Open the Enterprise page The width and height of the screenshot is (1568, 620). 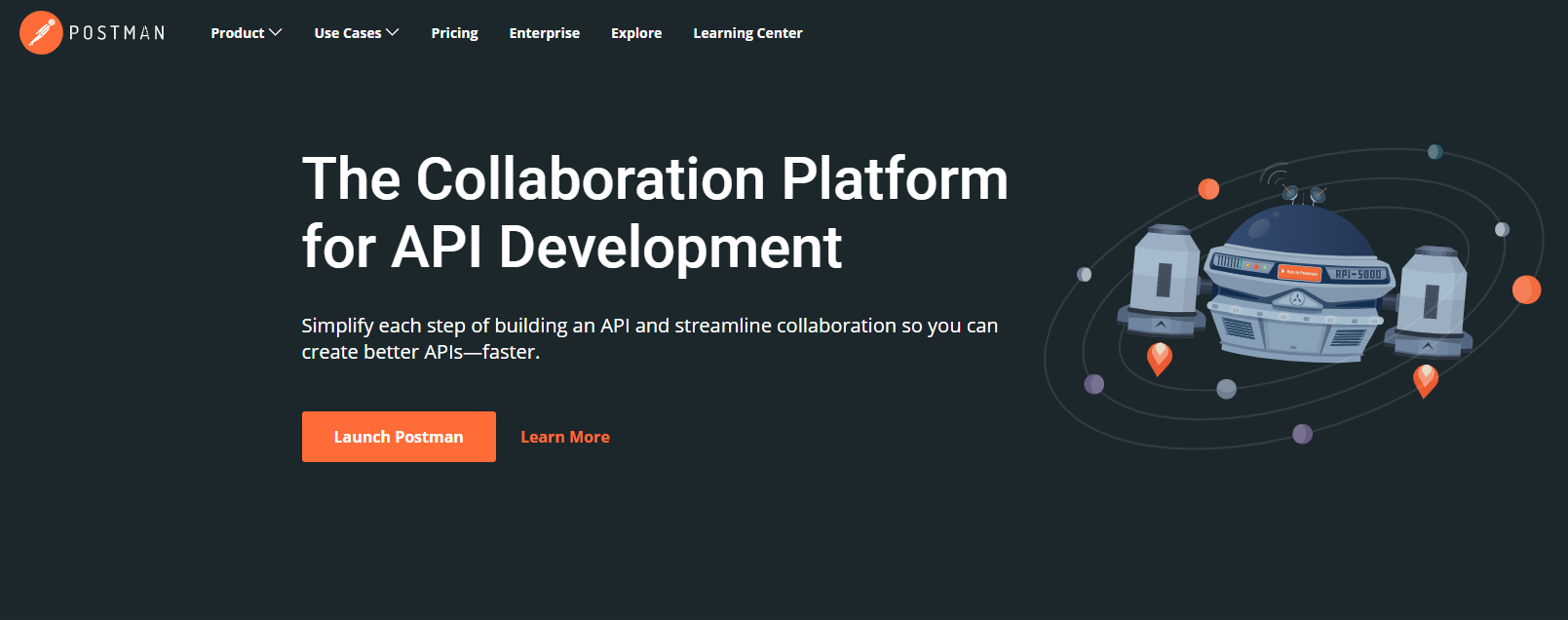[x=545, y=33]
